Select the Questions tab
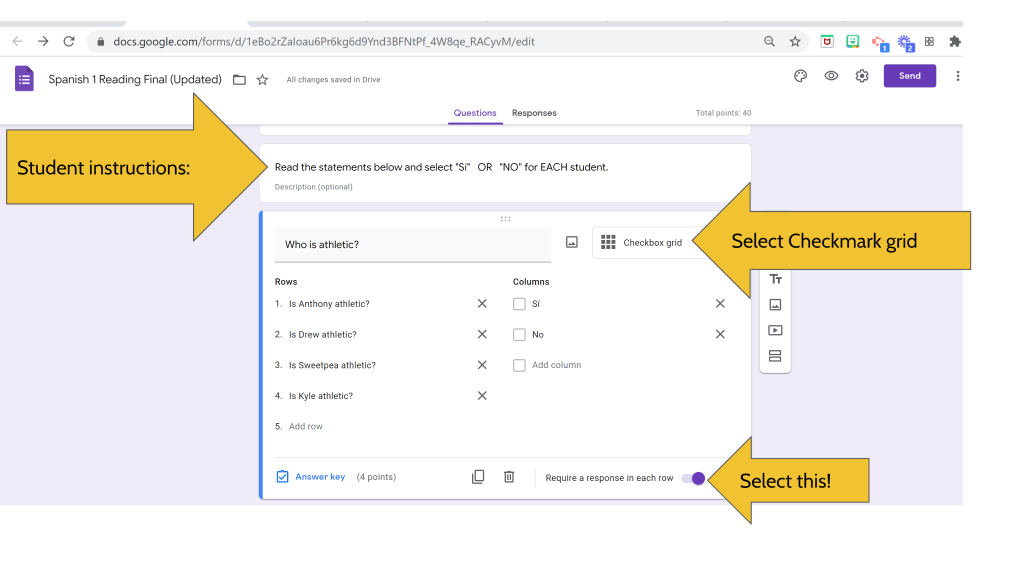 coord(475,113)
